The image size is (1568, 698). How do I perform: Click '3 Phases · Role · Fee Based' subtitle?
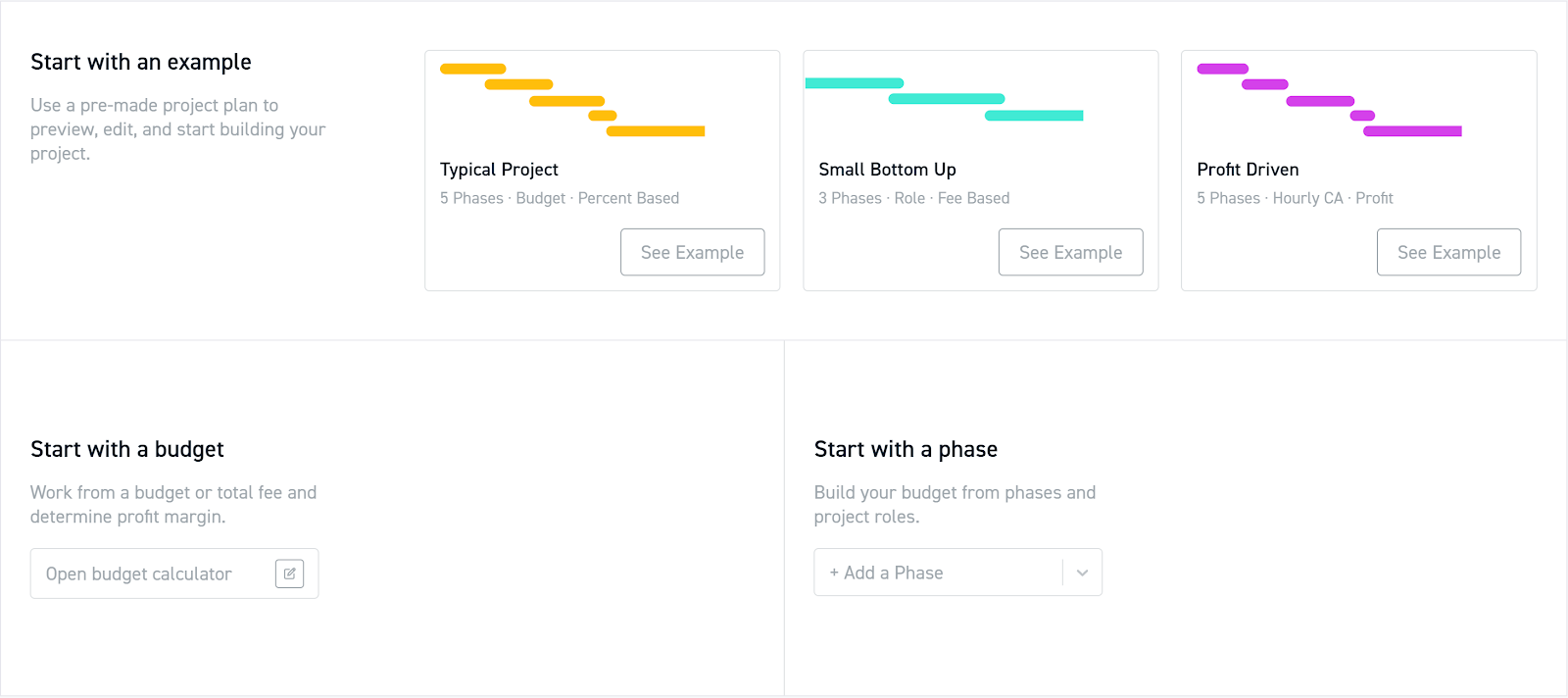913,198
